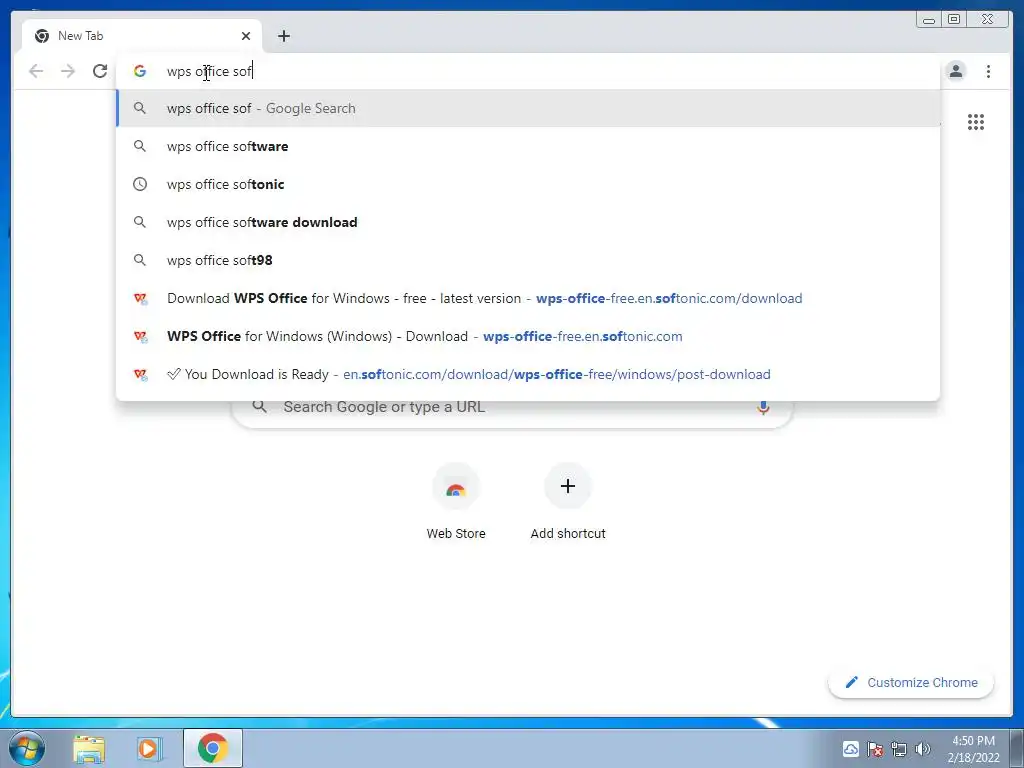The image size is (1024, 768).
Task: Go back using the back arrow
Action: click(36, 71)
